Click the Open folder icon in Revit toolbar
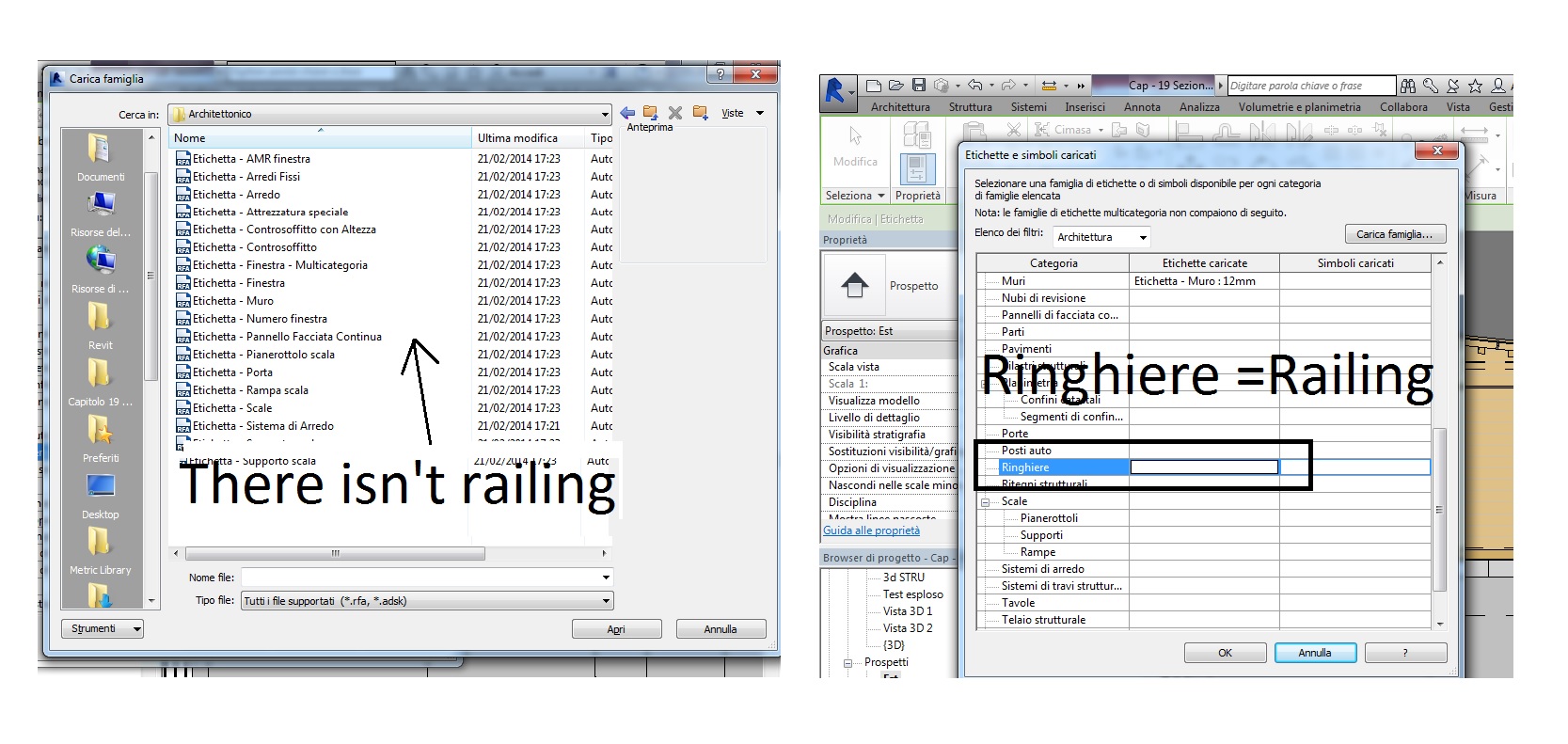1568x744 pixels. pos(895,86)
